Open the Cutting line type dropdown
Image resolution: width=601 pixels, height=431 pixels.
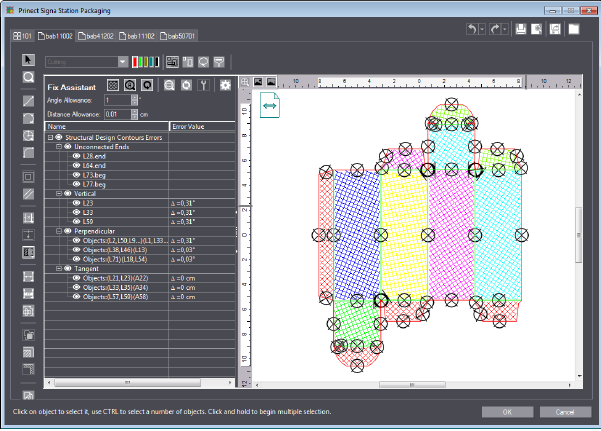tap(122, 62)
